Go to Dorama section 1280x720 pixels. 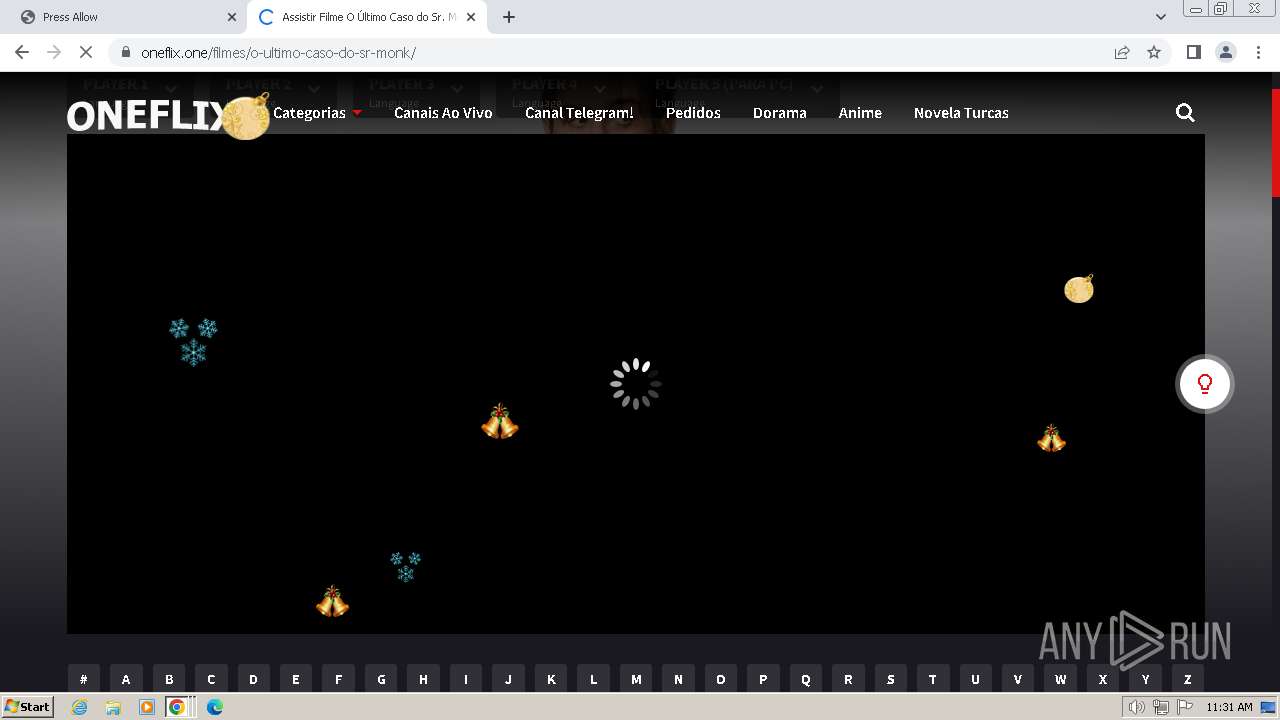coord(780,113)
